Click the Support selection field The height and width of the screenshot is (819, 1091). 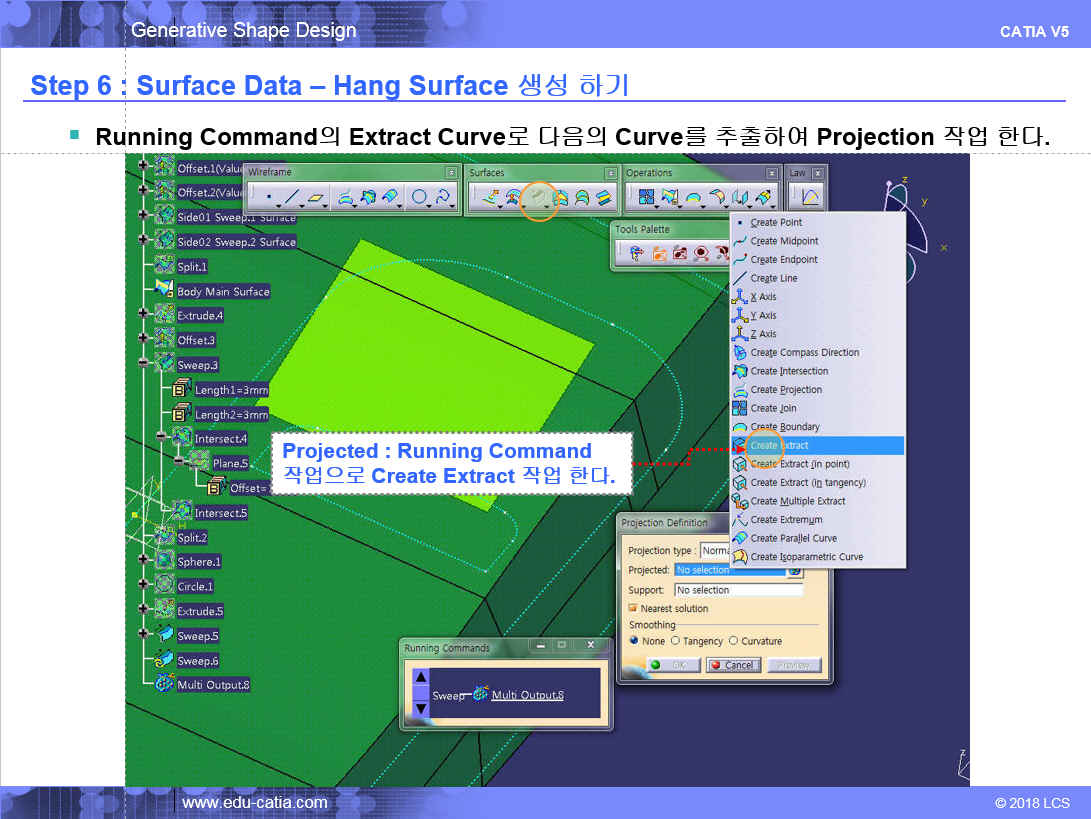point(738,590)
